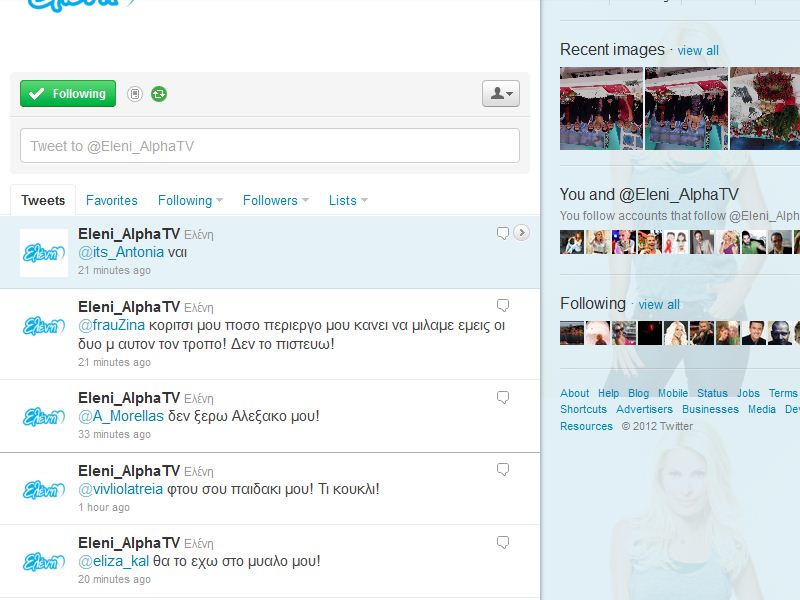Viewport: 800px width, 600px height.
Task: Open the Eleni logo avatar beside @A_Morellas tweet
Action: pyautogui.click(x=44, y=417)
